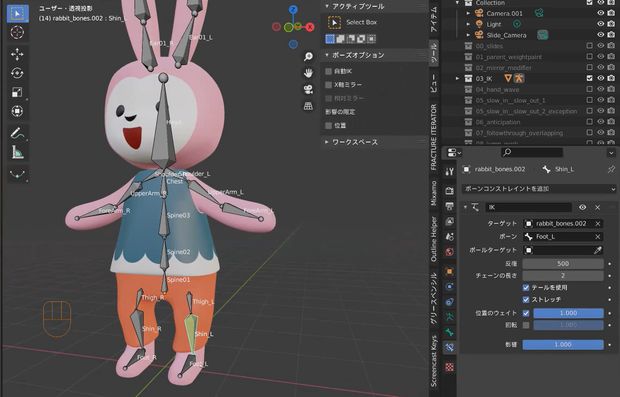This screenshot has height=397, width=620.
Task: Switch to the アイテム sidebar tab
Action: click(434, 19)
